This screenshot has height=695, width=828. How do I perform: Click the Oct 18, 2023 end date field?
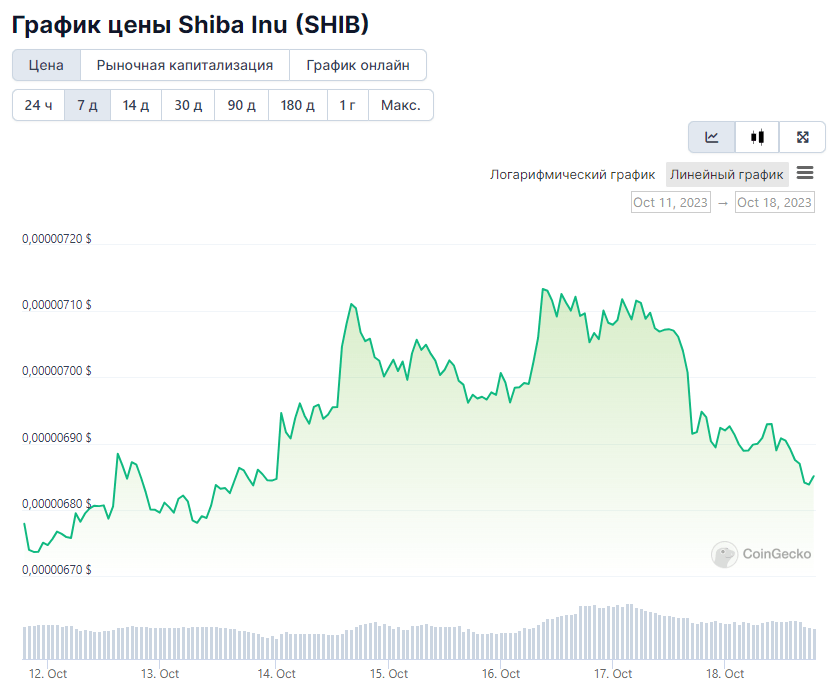coord(775,202)
